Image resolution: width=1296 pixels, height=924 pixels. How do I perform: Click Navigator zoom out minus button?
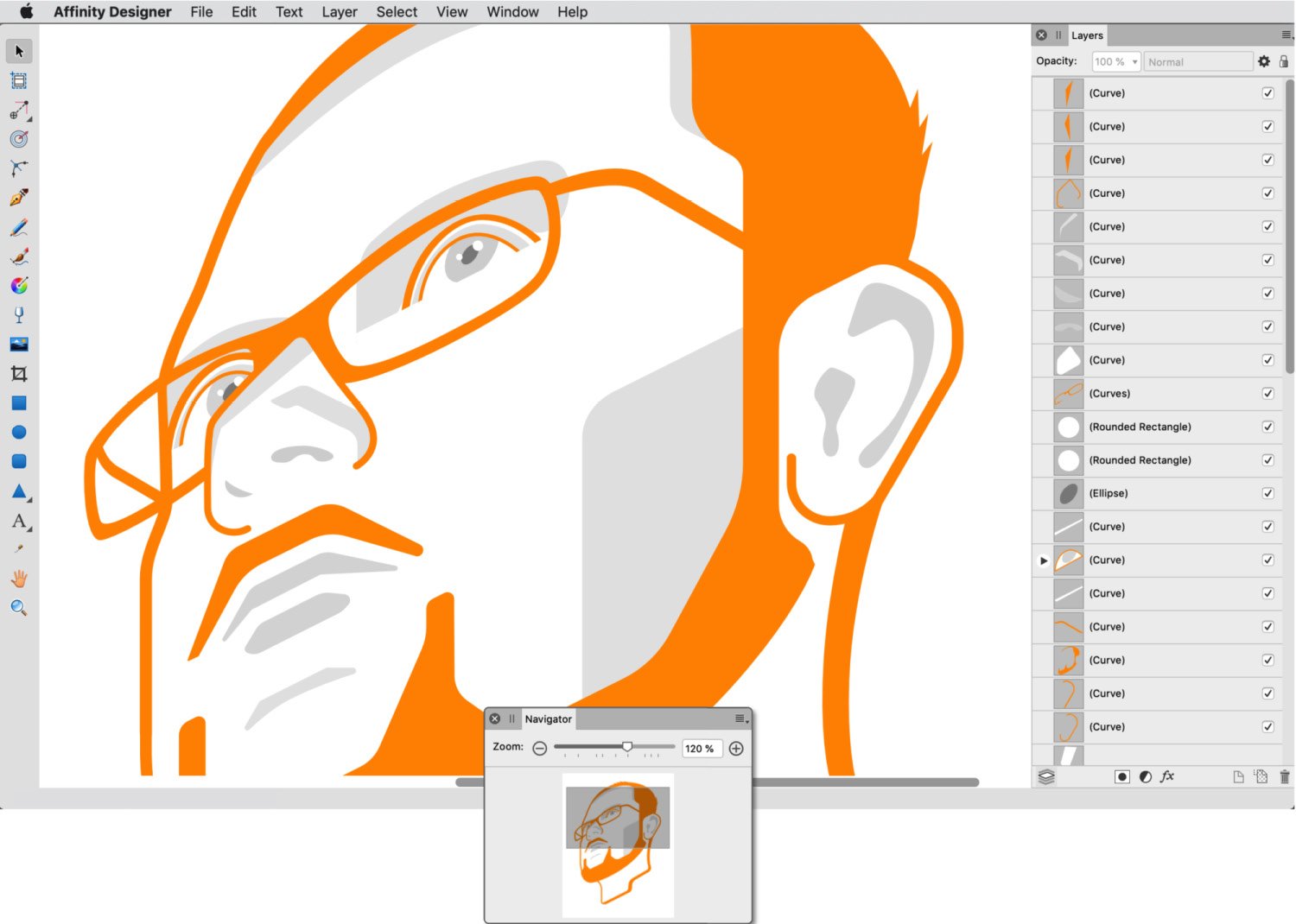point(540,749)
